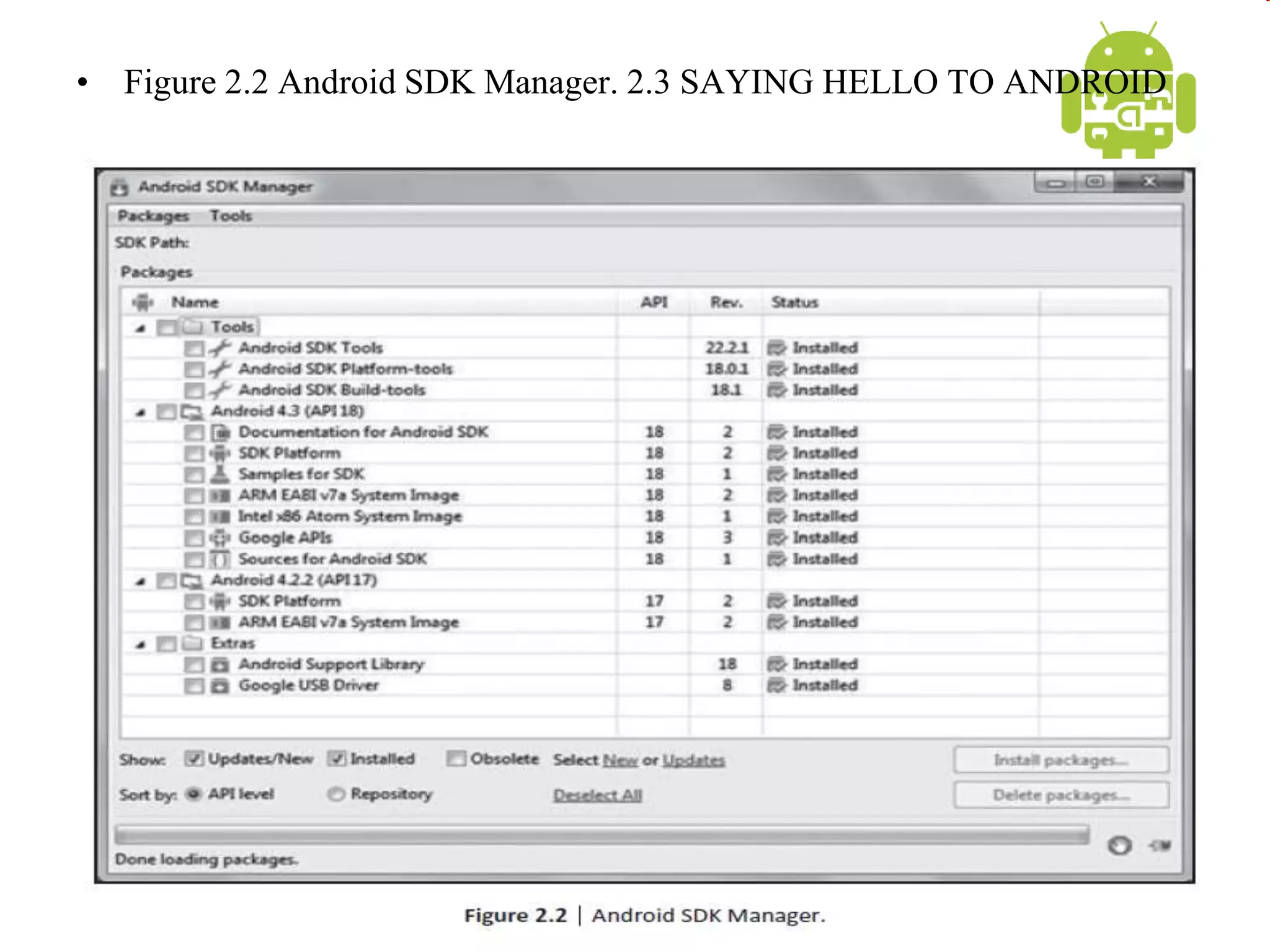Click the Android 4.2.2 (API 17) platform folder icon
This screenshot has height=952, width=1270.
coord(192,581)
